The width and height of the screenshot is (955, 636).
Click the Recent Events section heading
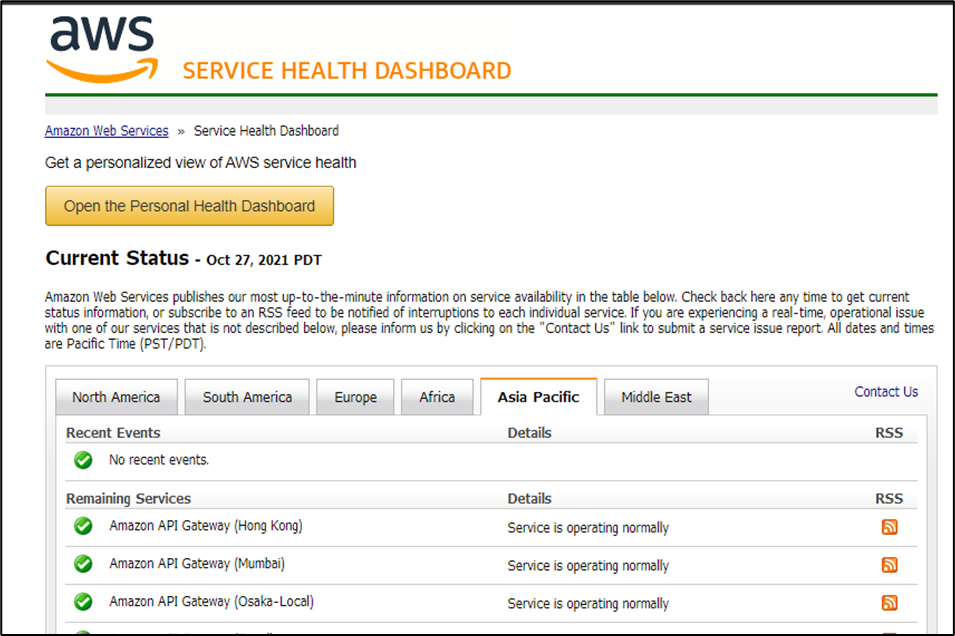tap(113, 433)
